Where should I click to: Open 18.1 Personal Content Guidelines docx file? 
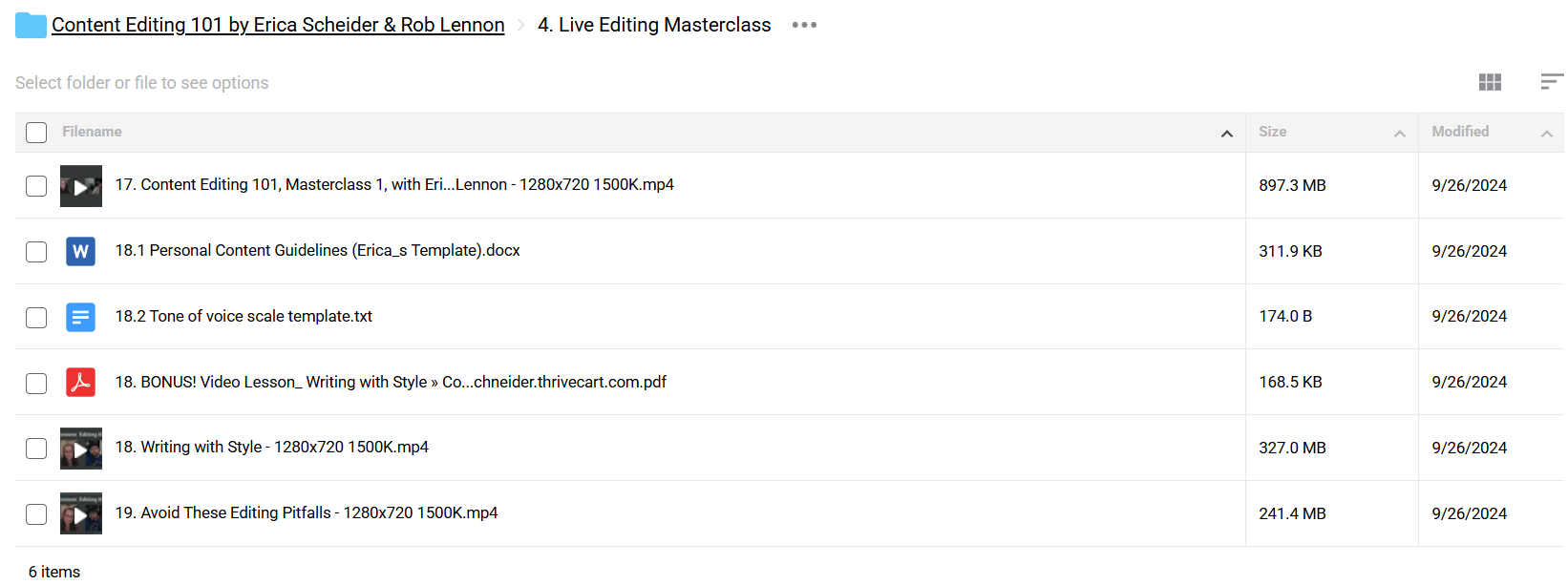pos(317,250)
